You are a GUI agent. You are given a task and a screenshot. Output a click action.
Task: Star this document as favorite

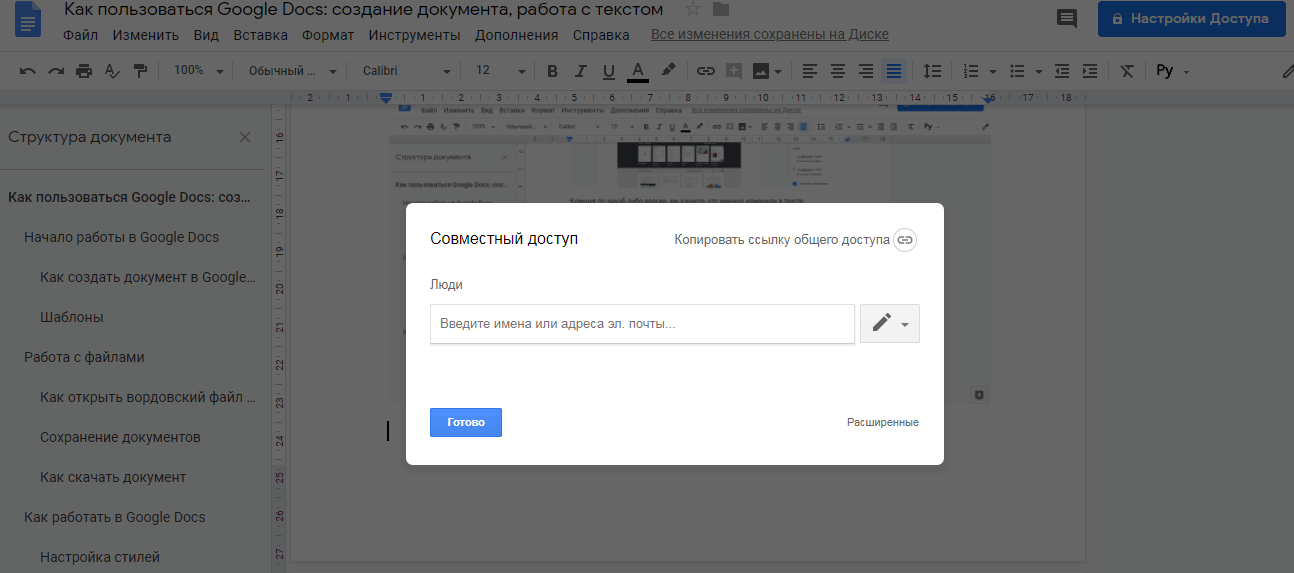[x=693, y=10]
